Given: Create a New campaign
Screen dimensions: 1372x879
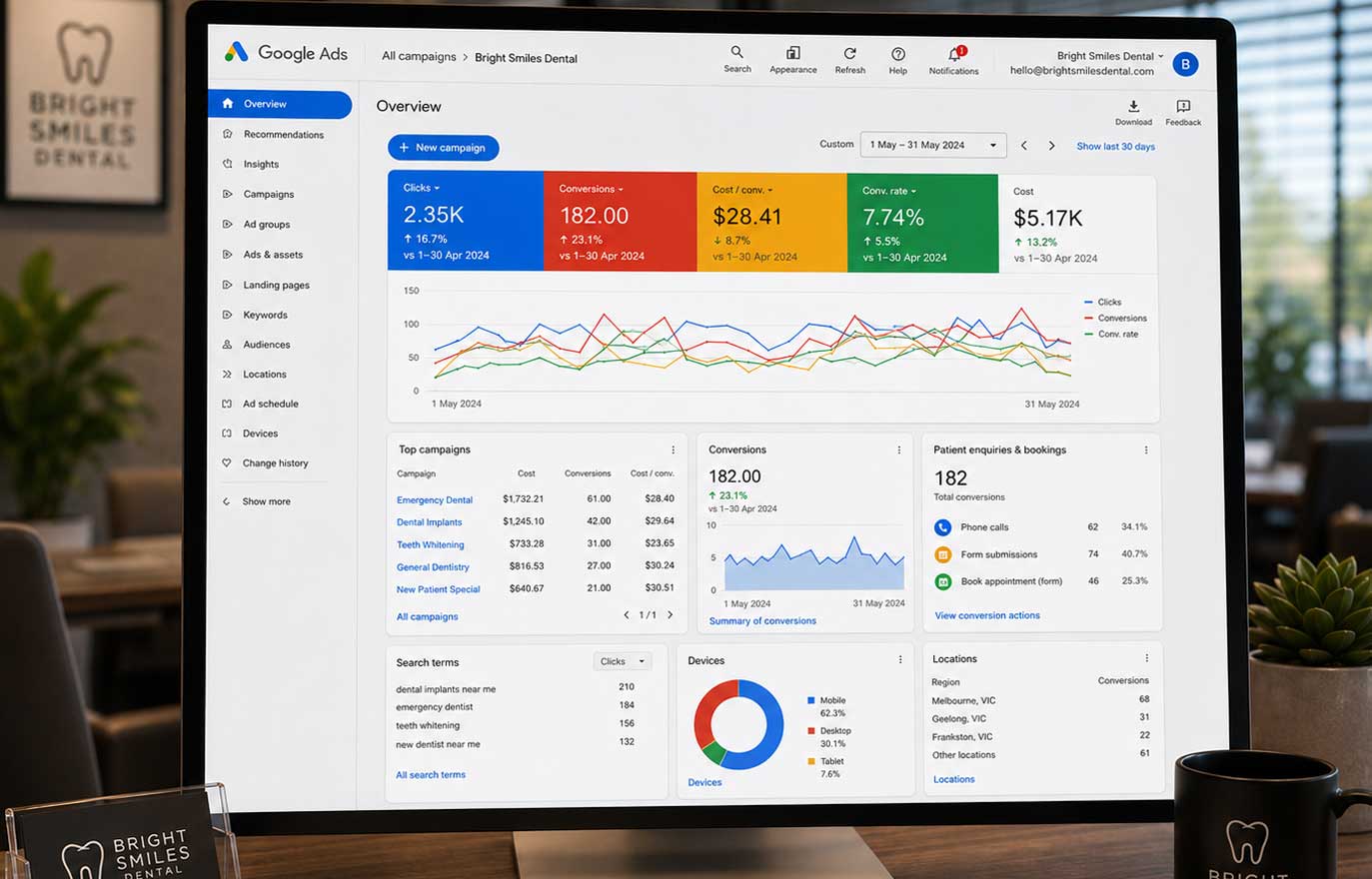Looking at the screenshot, I should pyautogui.click(x=444, y=148).
